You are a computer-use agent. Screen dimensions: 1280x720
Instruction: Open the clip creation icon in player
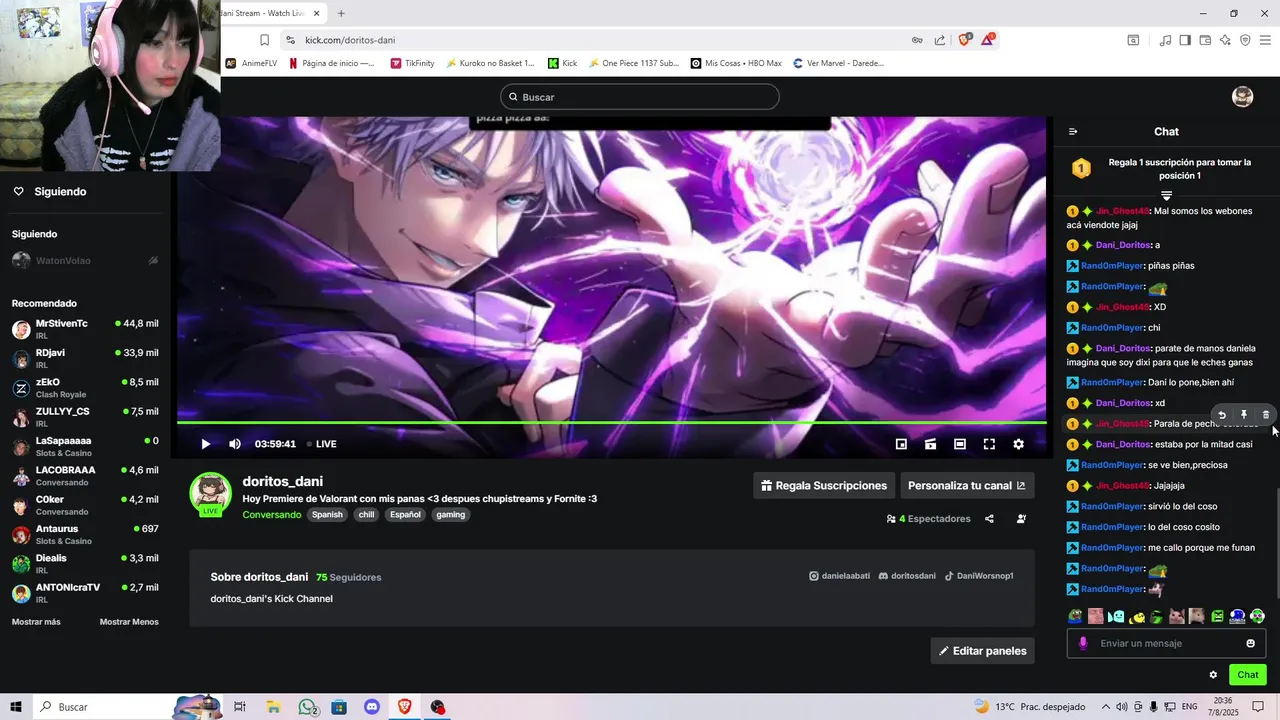tap(930, 444)
